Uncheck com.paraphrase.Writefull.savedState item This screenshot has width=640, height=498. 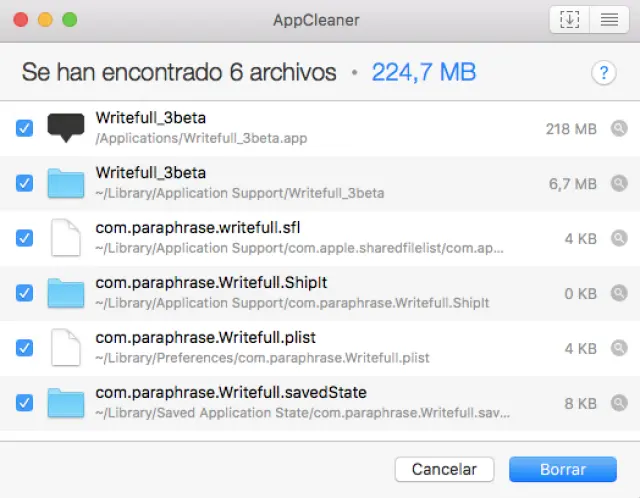click(25, 403)
